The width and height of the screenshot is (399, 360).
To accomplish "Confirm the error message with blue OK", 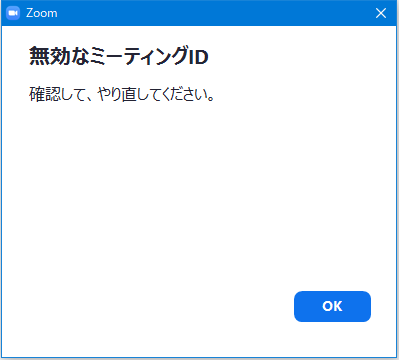I will click(x=332, y=306).
